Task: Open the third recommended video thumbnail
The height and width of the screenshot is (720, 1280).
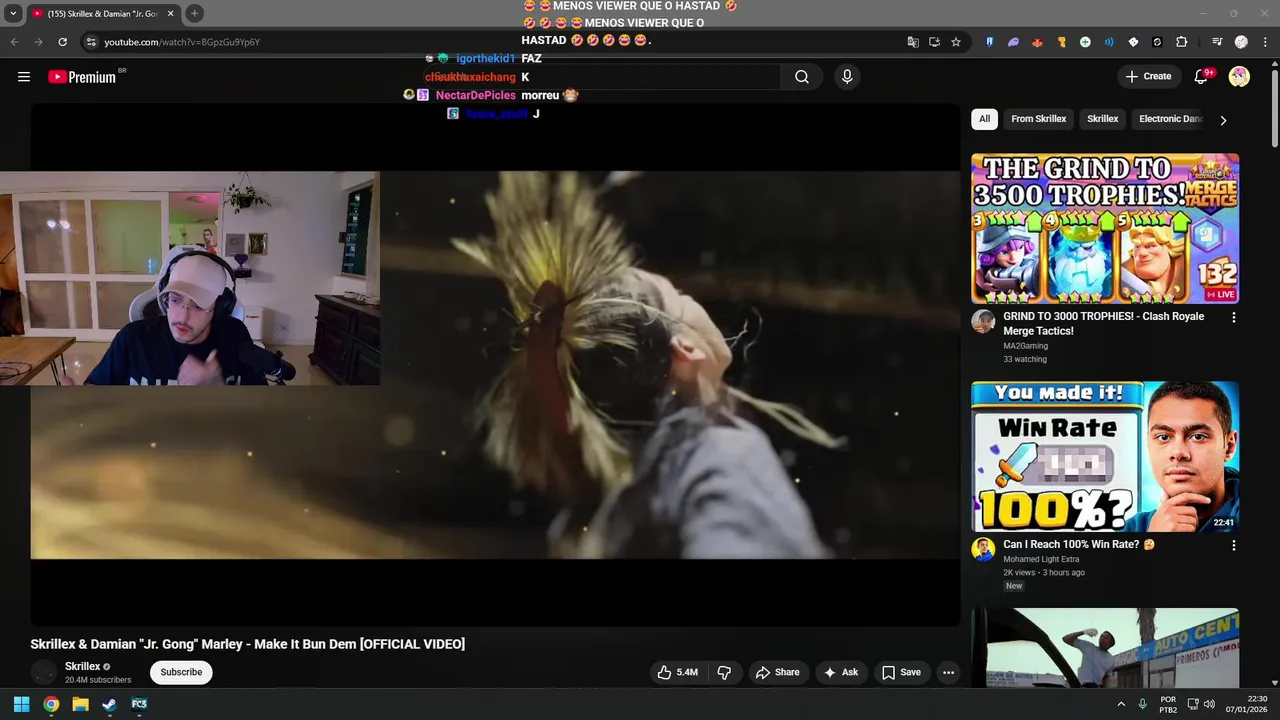Action: 1105,647
